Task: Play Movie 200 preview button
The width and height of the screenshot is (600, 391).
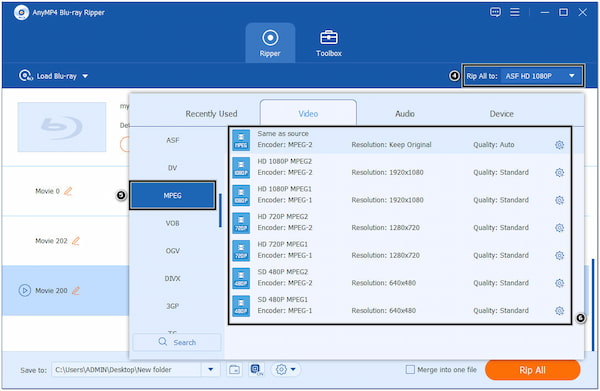Action: coord(24,290)
